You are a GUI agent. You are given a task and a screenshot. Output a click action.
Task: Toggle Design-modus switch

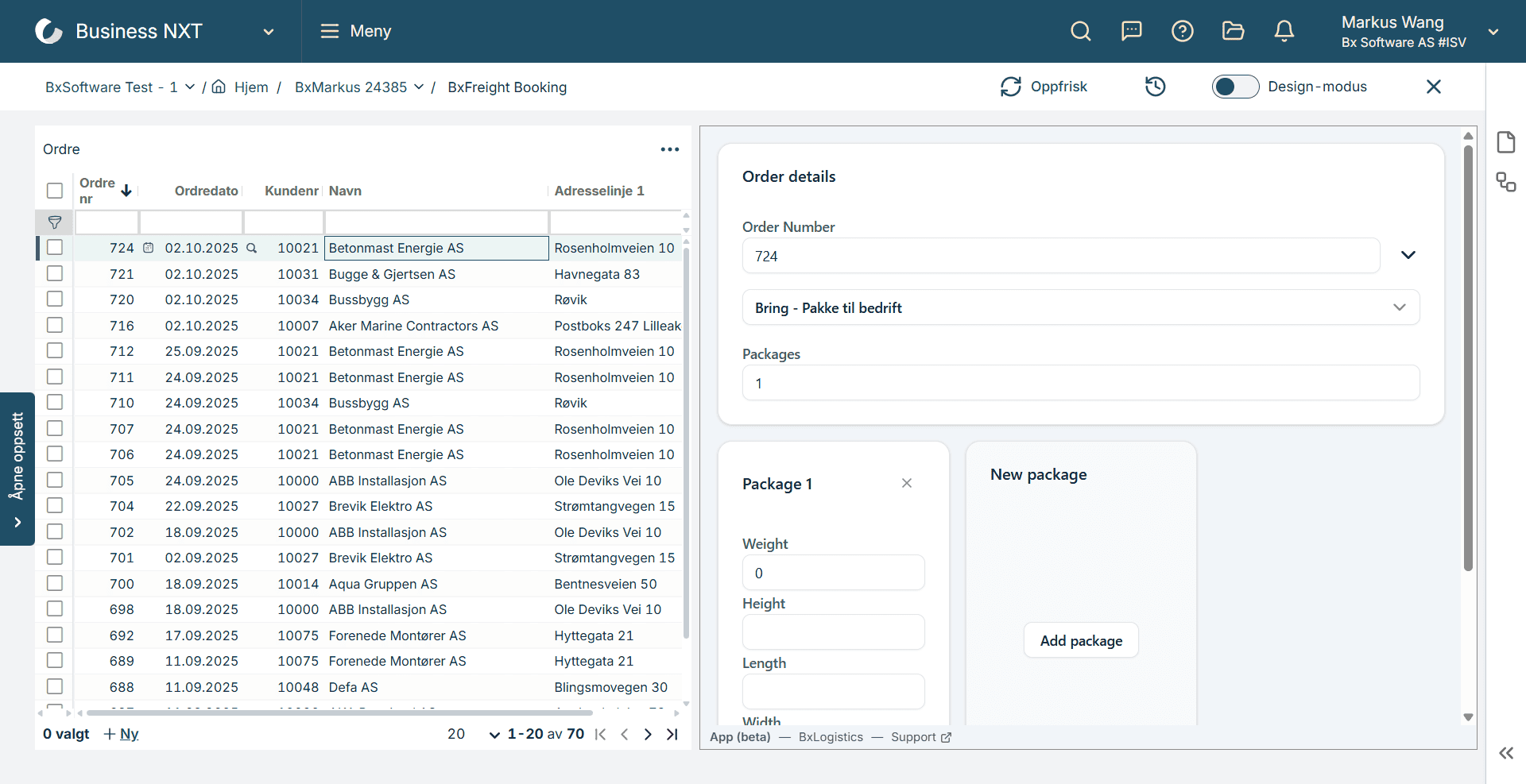pyautogui.click(x=1234, y=87)
